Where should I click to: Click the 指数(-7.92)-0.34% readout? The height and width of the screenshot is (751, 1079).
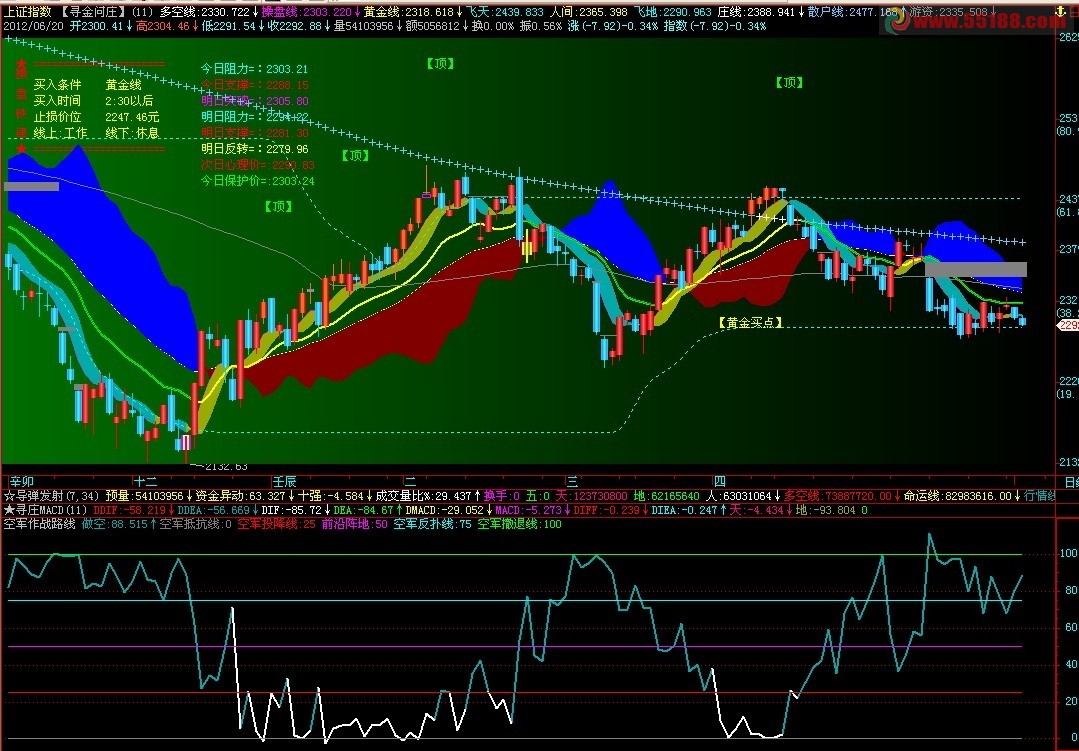[714, 26]
